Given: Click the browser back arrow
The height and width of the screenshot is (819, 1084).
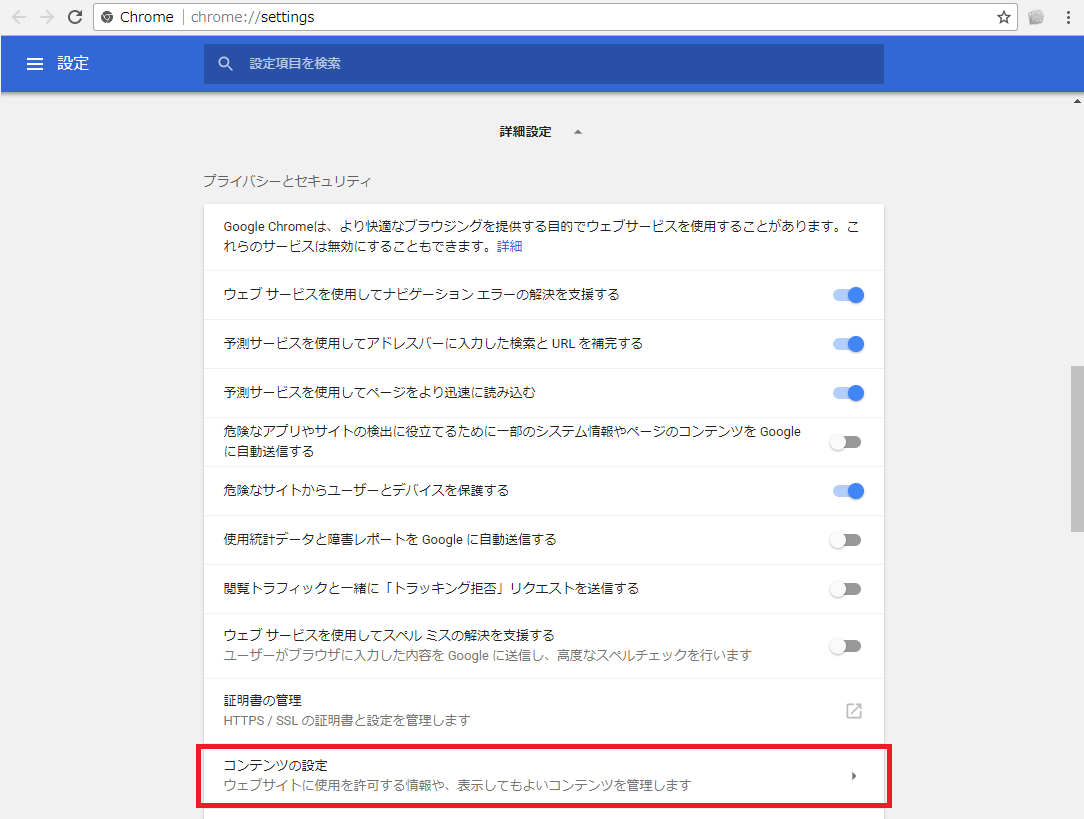Looking at the screenshot, I should click(x=19, y=17).
